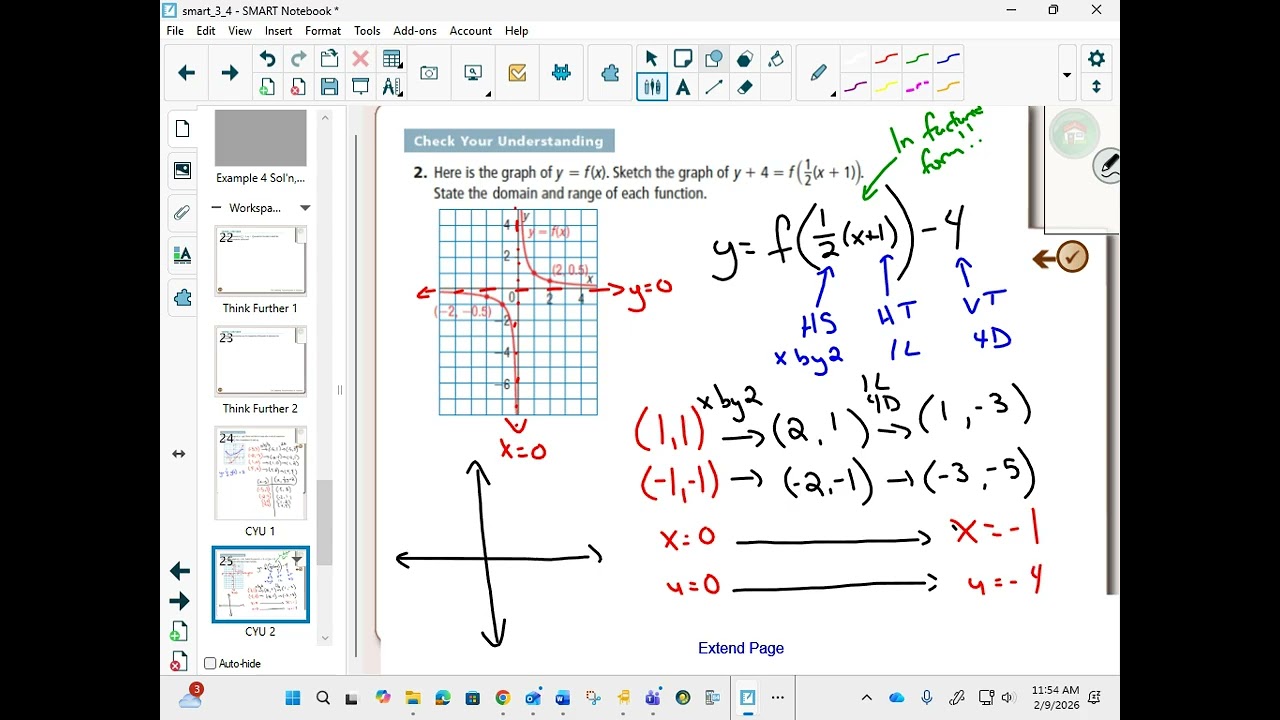Open the Gallery side tab
This screenshot has width=1280, height=720.
182,171
